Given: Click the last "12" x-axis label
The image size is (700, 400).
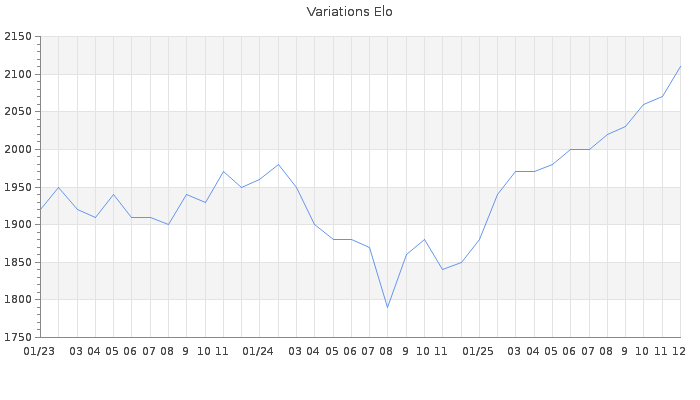Looking at the screenshot, I should click(x=678, y=351).
